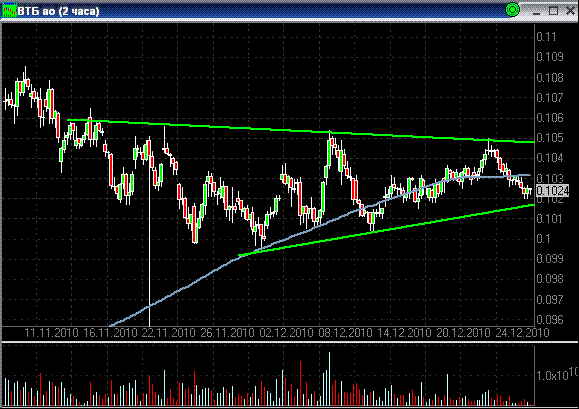Click the 0.11 price axis label
579x409 pixels.
point(546,37)
